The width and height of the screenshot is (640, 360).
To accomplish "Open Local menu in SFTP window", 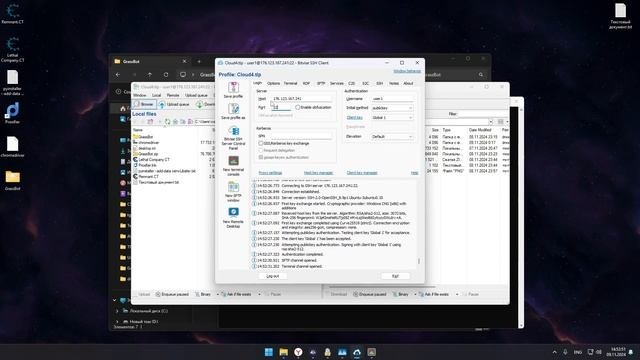I will (x=157, y=95).
